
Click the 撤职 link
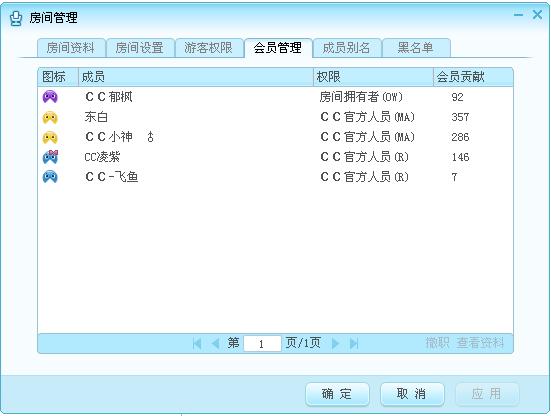437,343
